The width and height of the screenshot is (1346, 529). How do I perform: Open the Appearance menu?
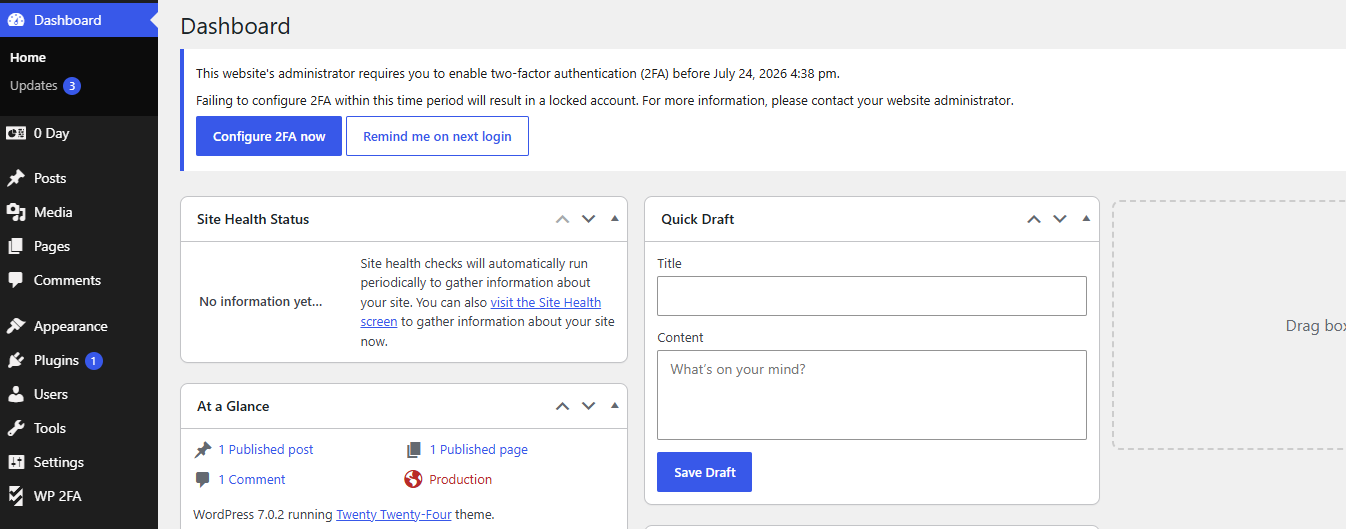click(79, 326)
